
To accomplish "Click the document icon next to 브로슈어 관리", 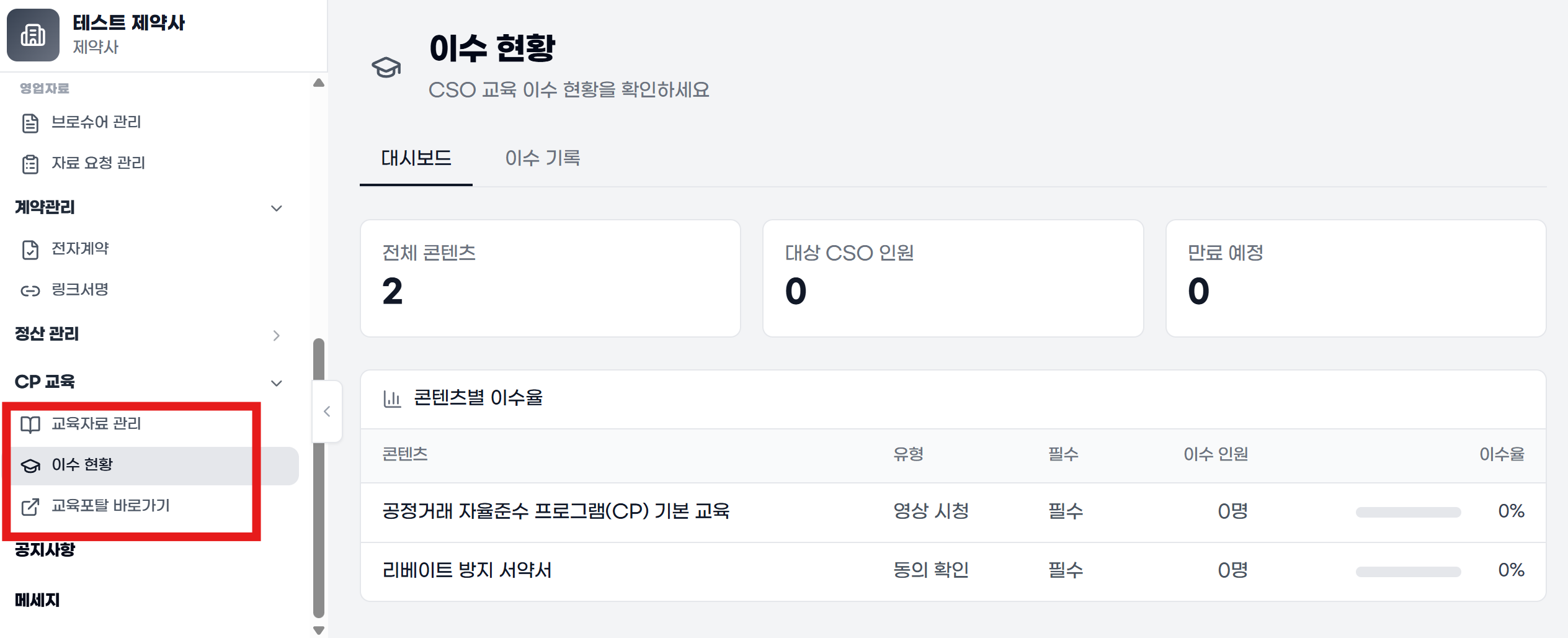I will [30, 122].
